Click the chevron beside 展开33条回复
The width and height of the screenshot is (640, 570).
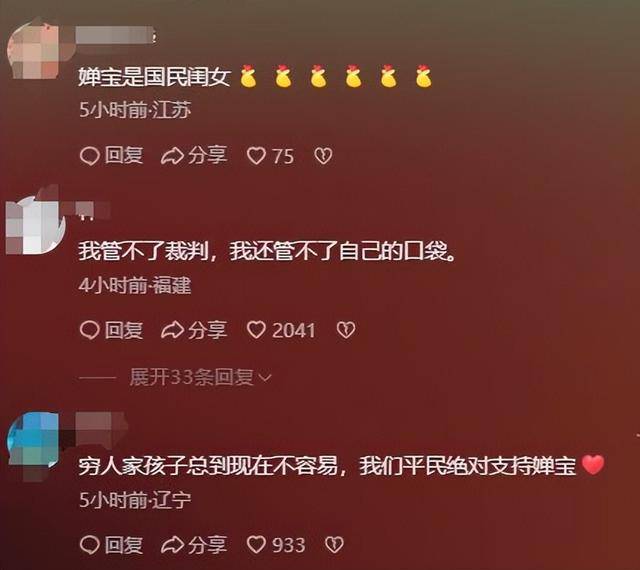265,378
